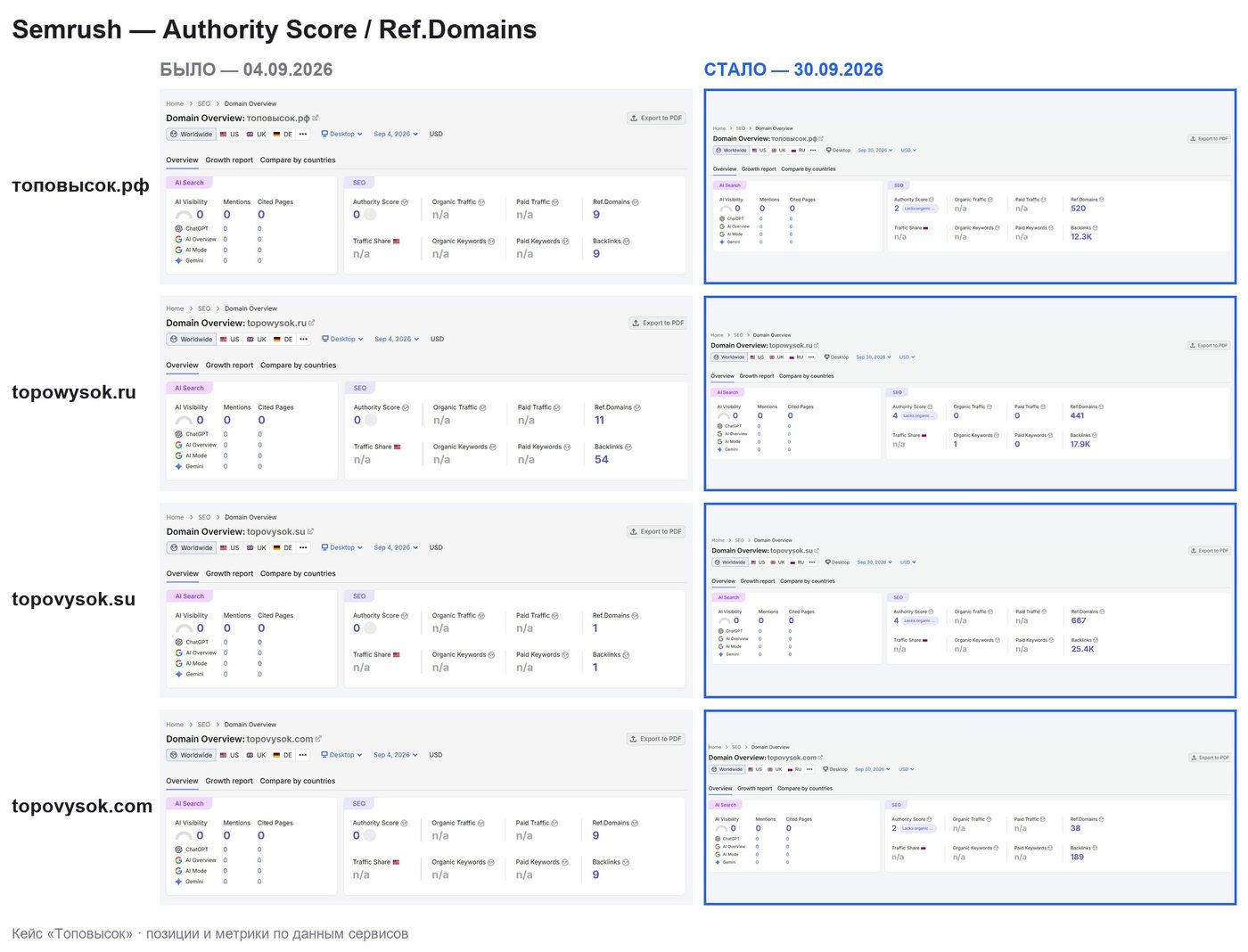Click Export to PDF for топовысок.рф Sep 4 panel
The width and height of the screenshot is (1248, 952).
coord(656,118)
